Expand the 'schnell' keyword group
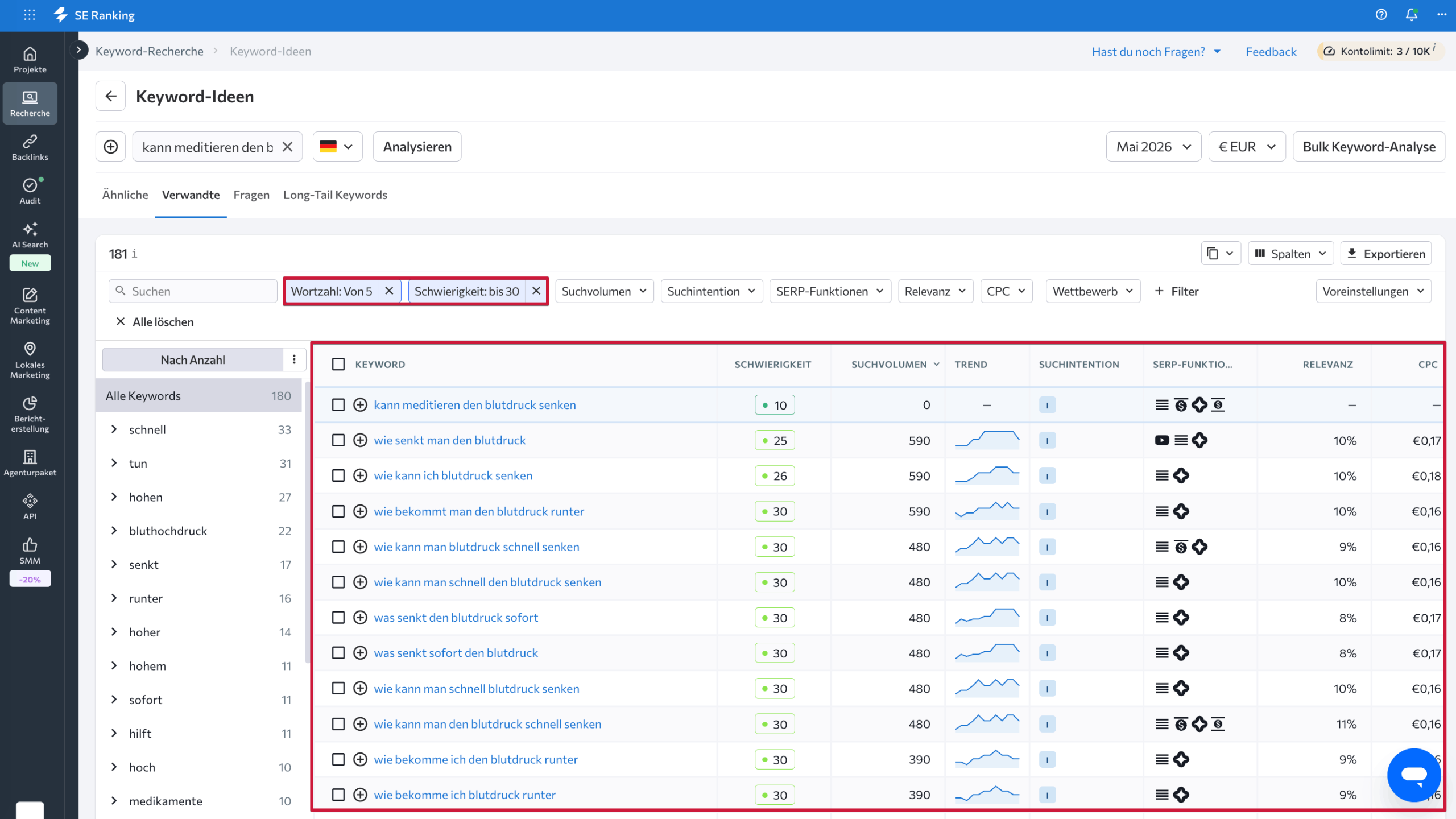Screen dimensions: 1456x819 click(114, 429)
